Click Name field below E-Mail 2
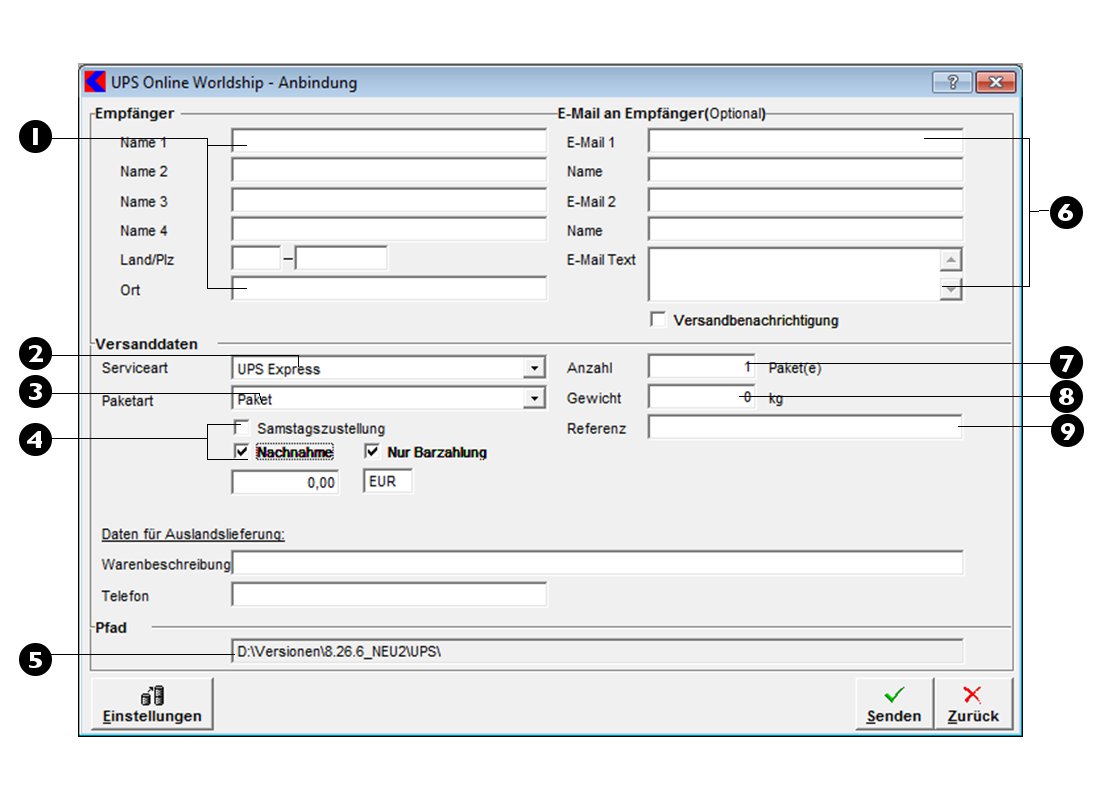 (x=805, y=230)
